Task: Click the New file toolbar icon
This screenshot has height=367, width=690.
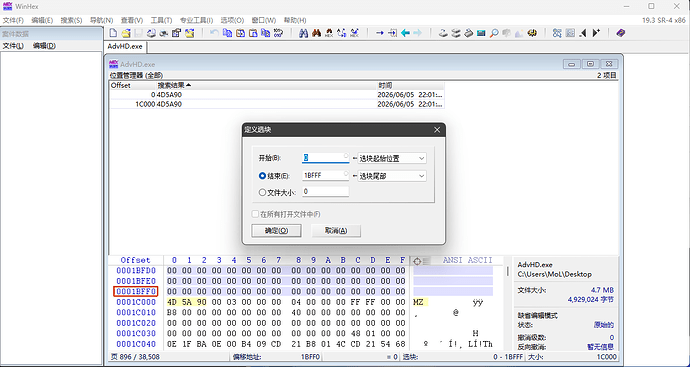Action: tap(114, 33)
